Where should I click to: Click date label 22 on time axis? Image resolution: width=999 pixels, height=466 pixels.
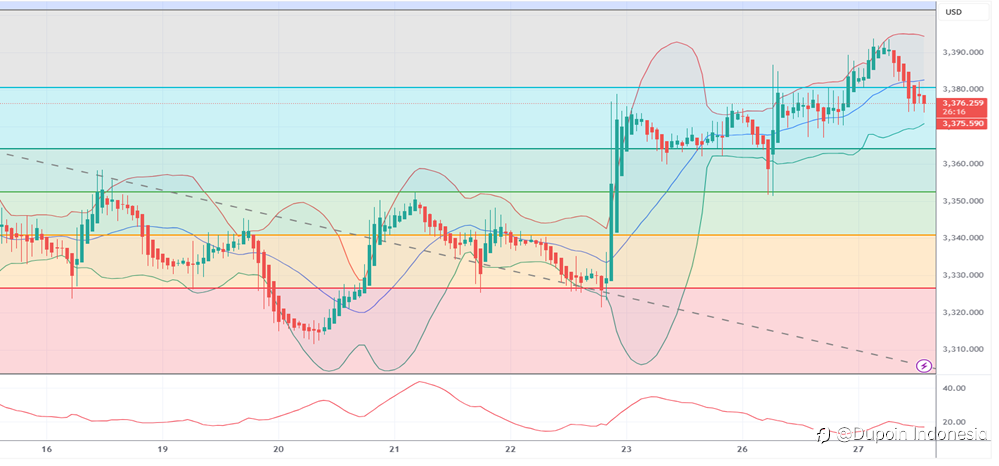tap(510, 449)
